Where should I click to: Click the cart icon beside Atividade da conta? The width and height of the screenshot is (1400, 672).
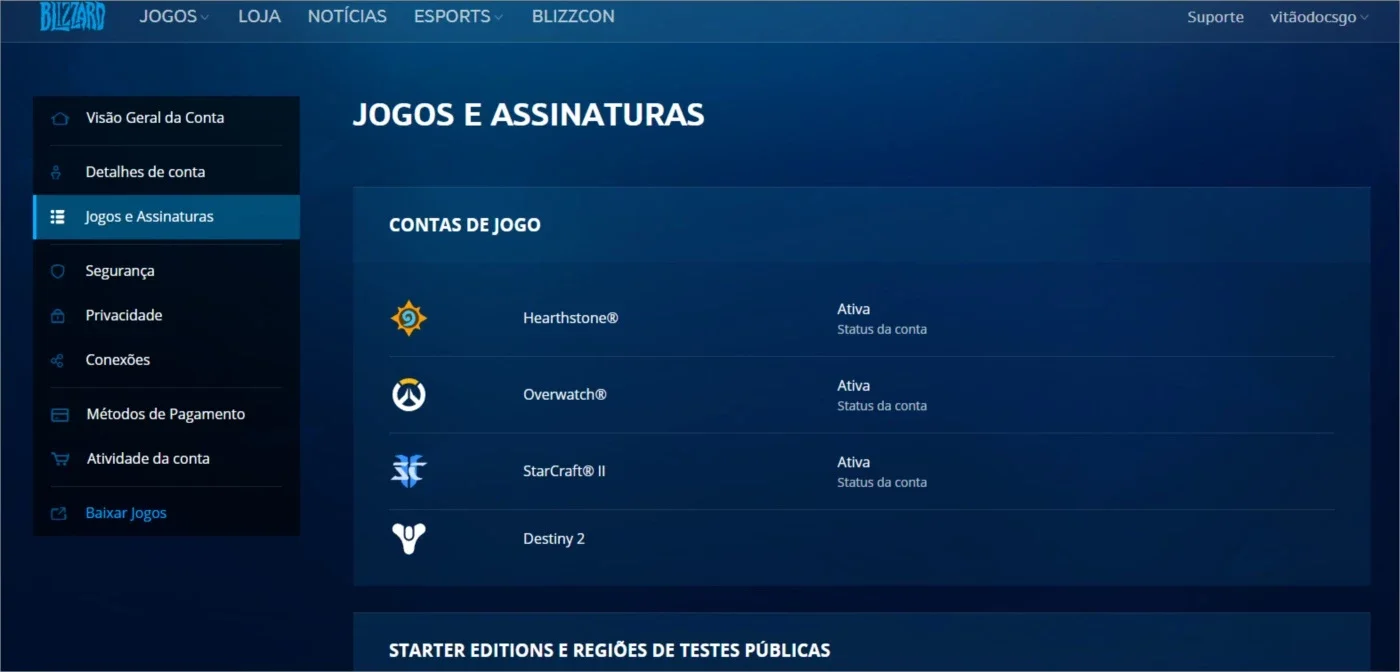(x=60, y=459)
